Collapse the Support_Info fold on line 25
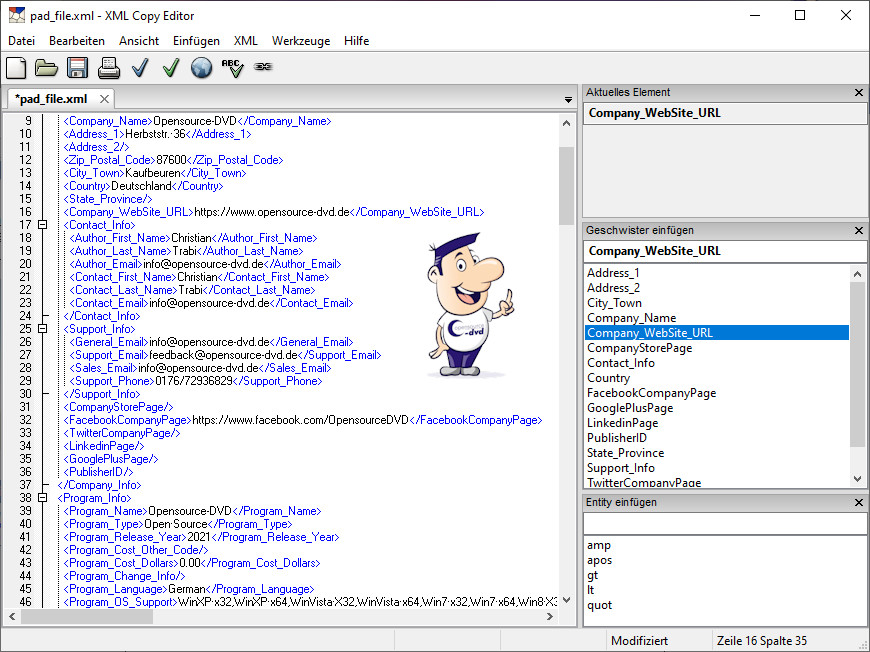 pos(42,329)
